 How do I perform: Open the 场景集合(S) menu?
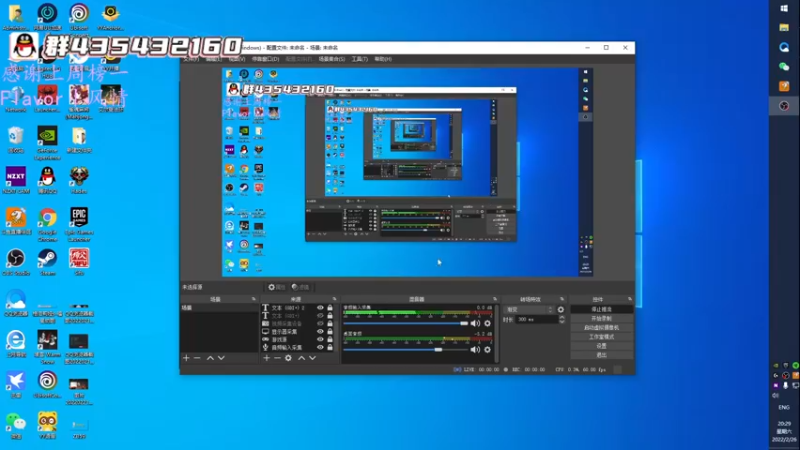tap(332, 59)
